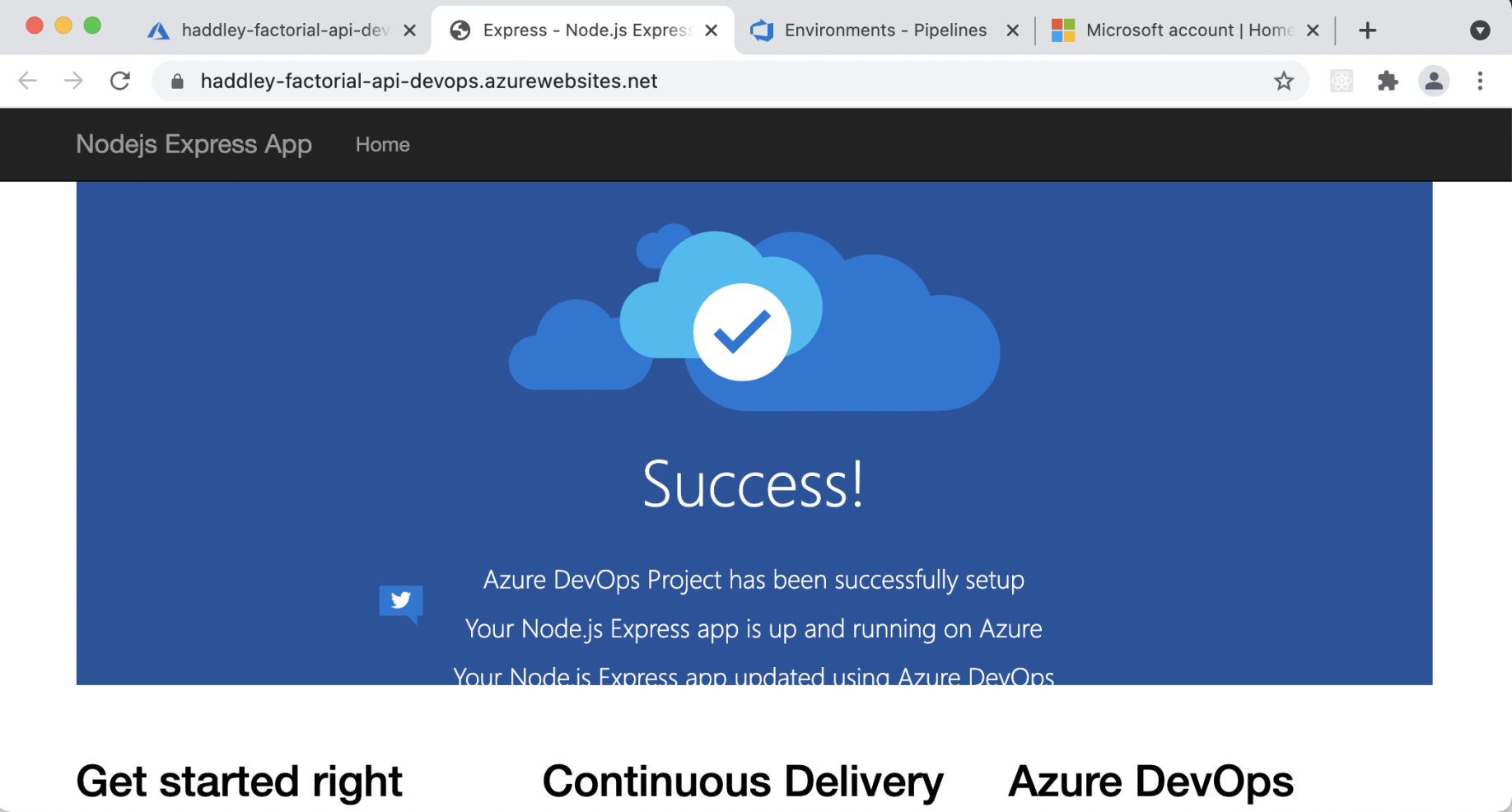Screen dimensions: 1512x812
Task: Open a new browser tab
Action: [x=1368, y=30]
